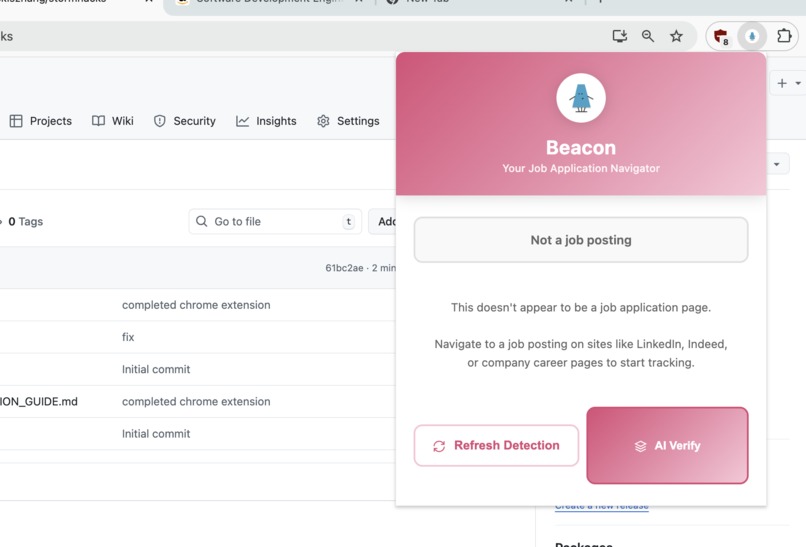Bookmark this page with the star icon
Image resolution: width=806 pixels, height=547 pixels.
coord(676,36)
